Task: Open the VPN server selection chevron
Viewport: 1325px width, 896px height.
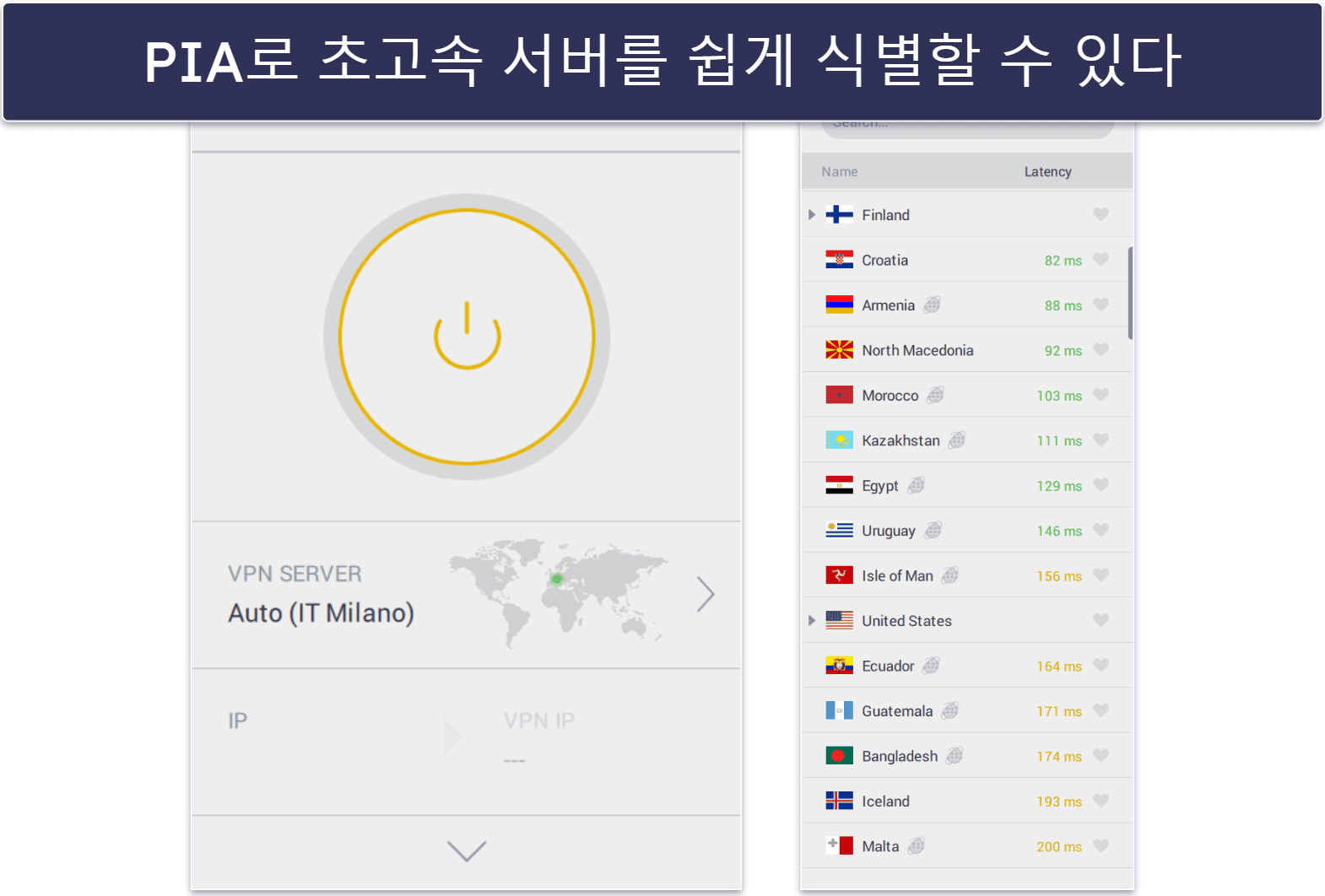Action: pyautogui.click(x=706, y=595)
